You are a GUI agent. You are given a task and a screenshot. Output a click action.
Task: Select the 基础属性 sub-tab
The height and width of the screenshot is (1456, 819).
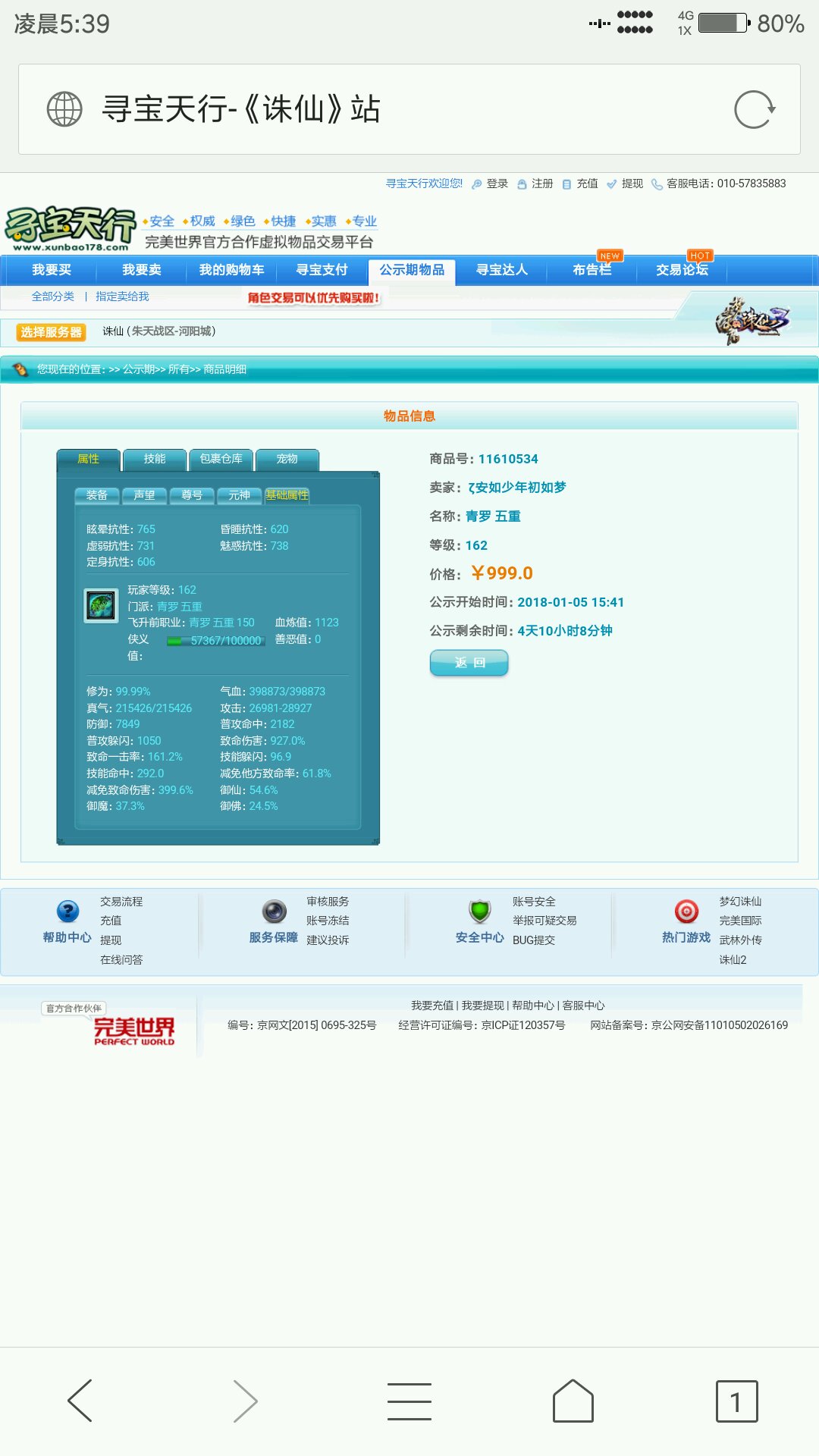tap(287, 495)
